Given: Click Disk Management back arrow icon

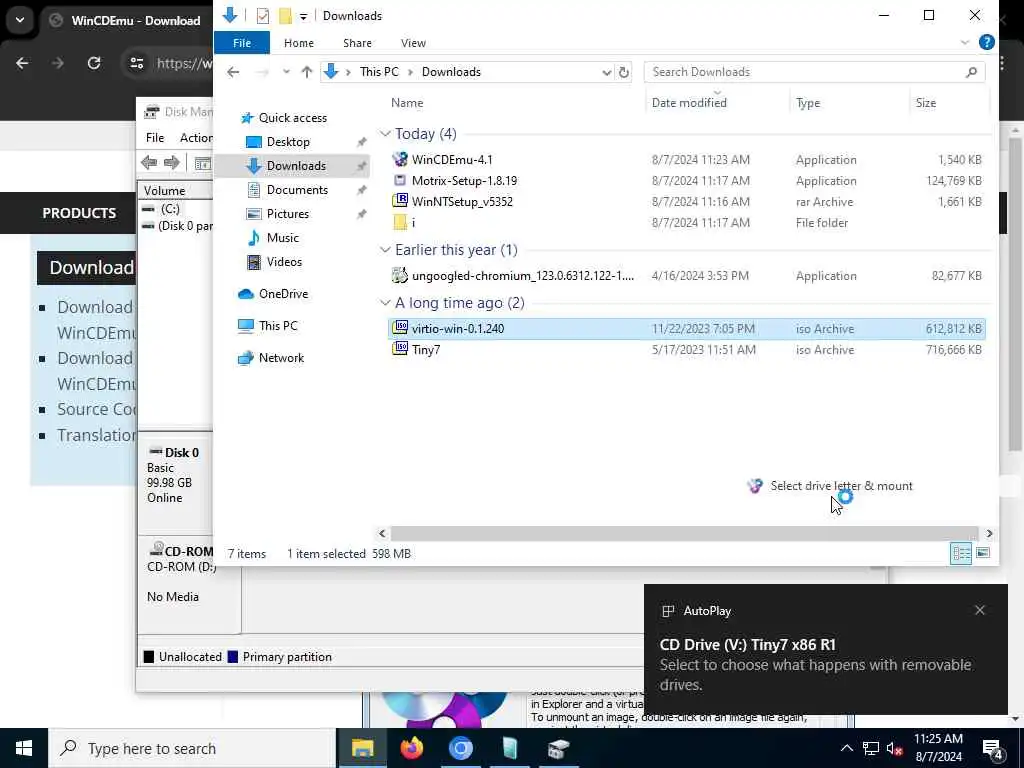Looking at the screenshot, I should click(149, 163).
